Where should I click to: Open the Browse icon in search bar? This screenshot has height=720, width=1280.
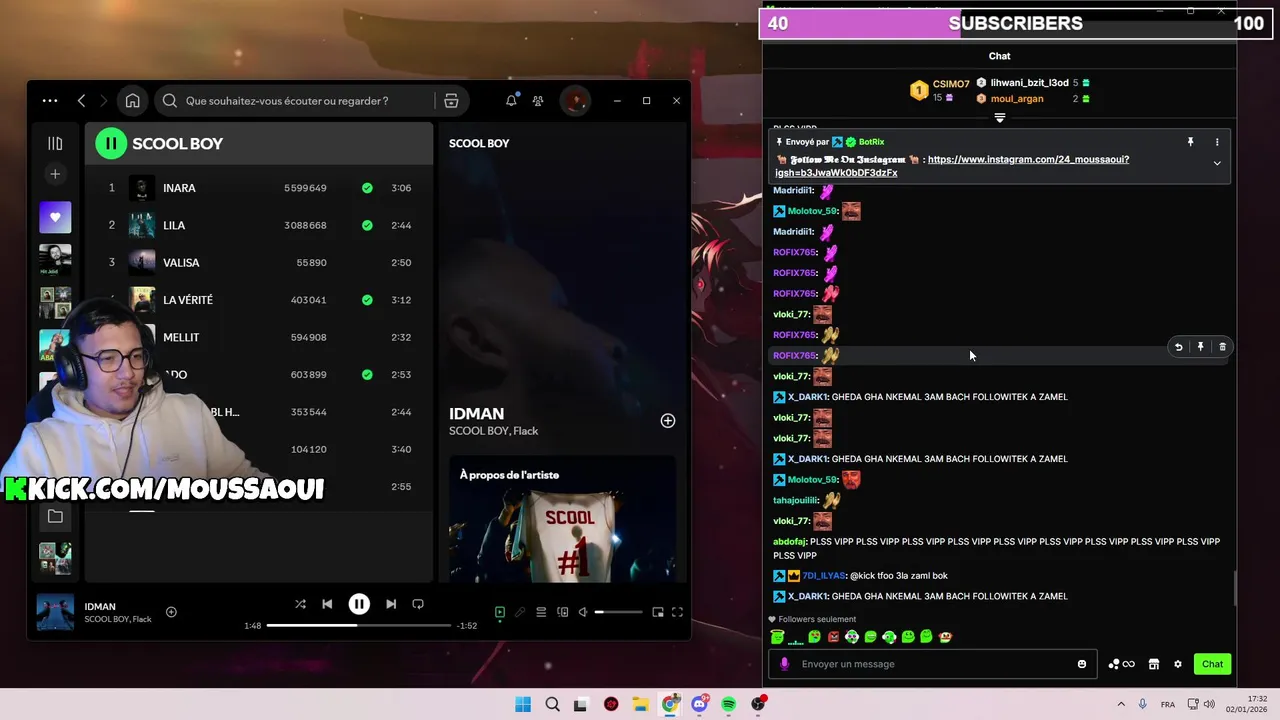click(x=451, y=101)
